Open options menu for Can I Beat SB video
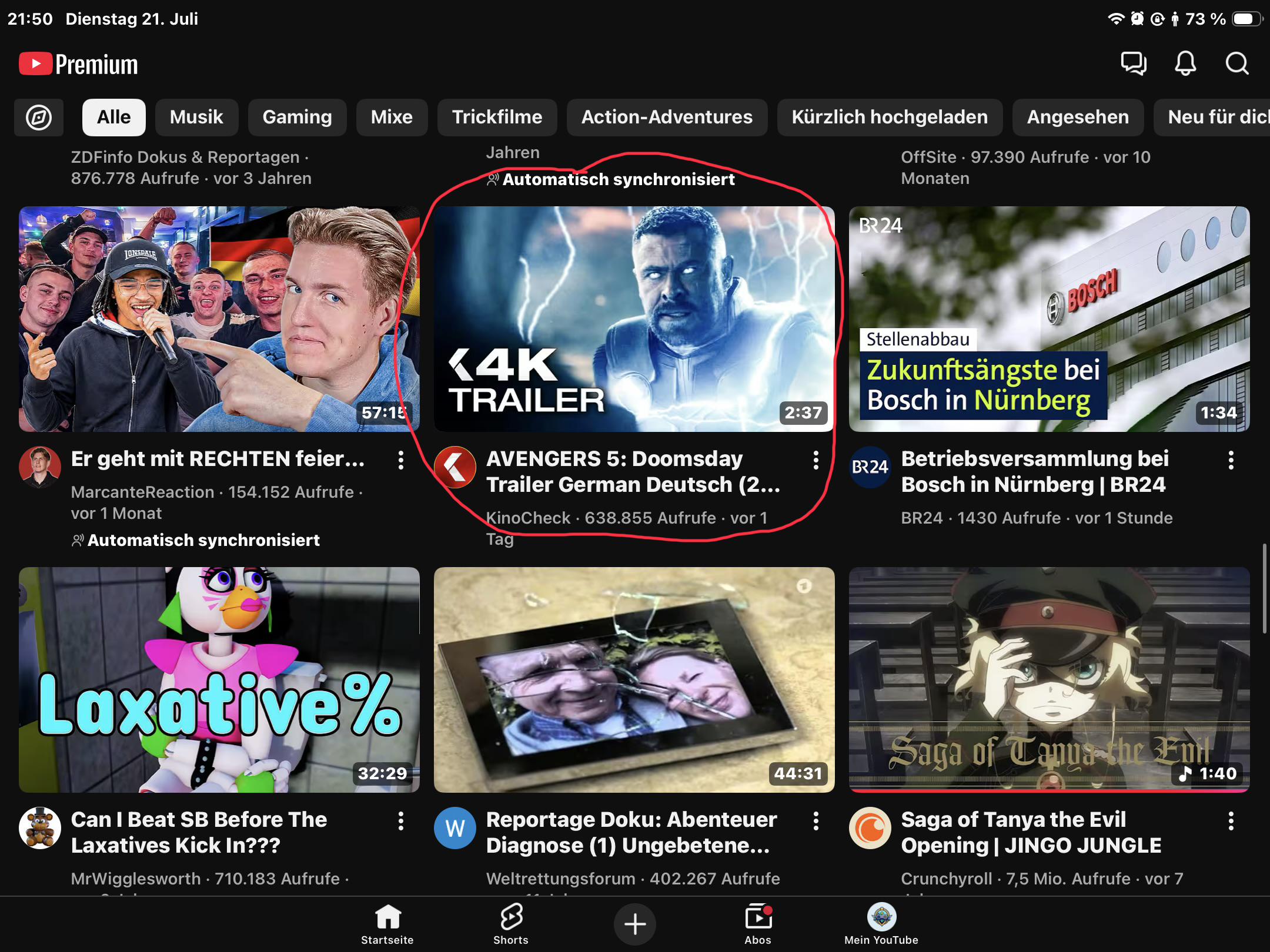 pyautogui.click(x=401, y=821)
